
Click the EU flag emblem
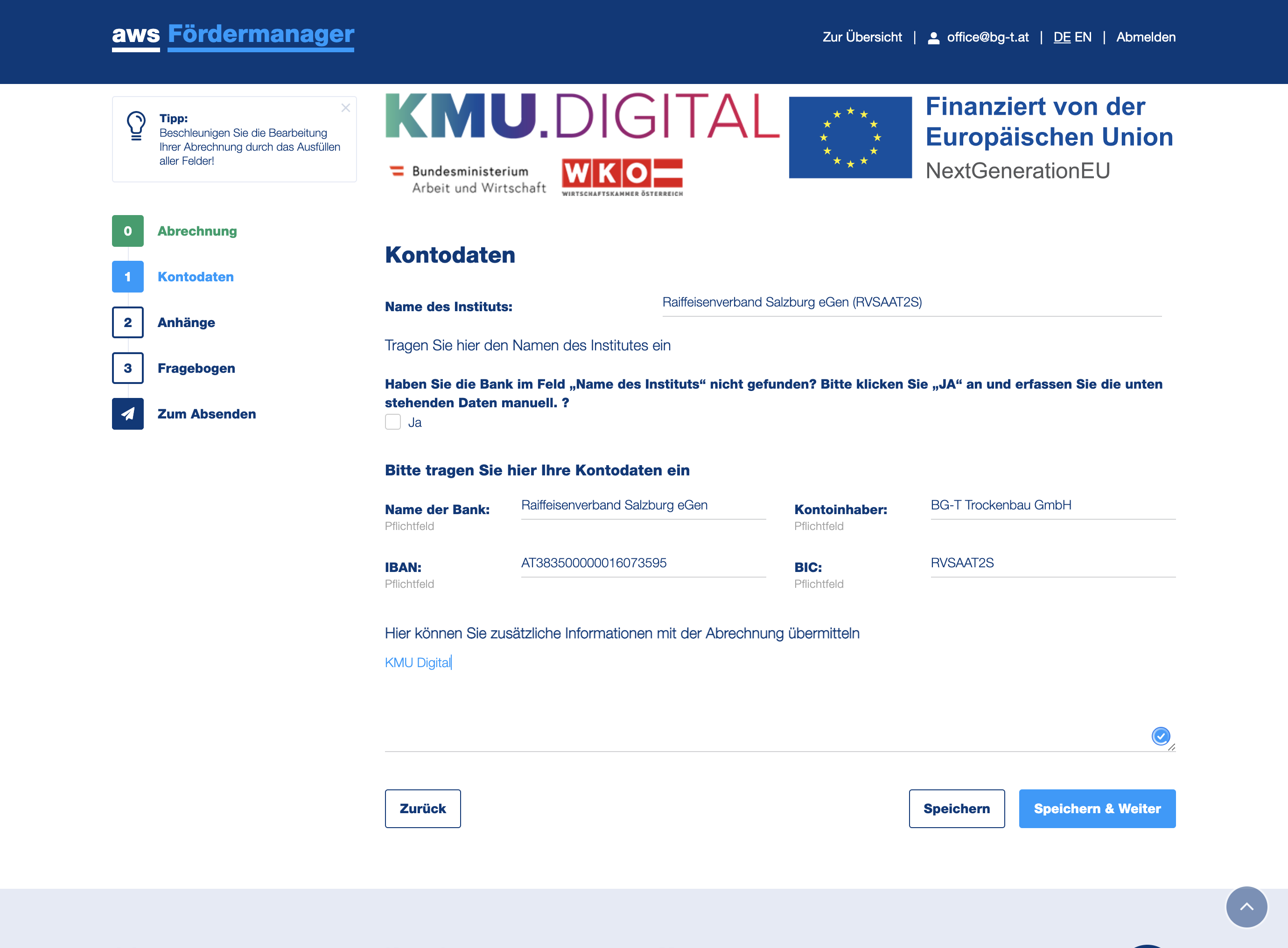pyautogui.click(x=851, y=138)
